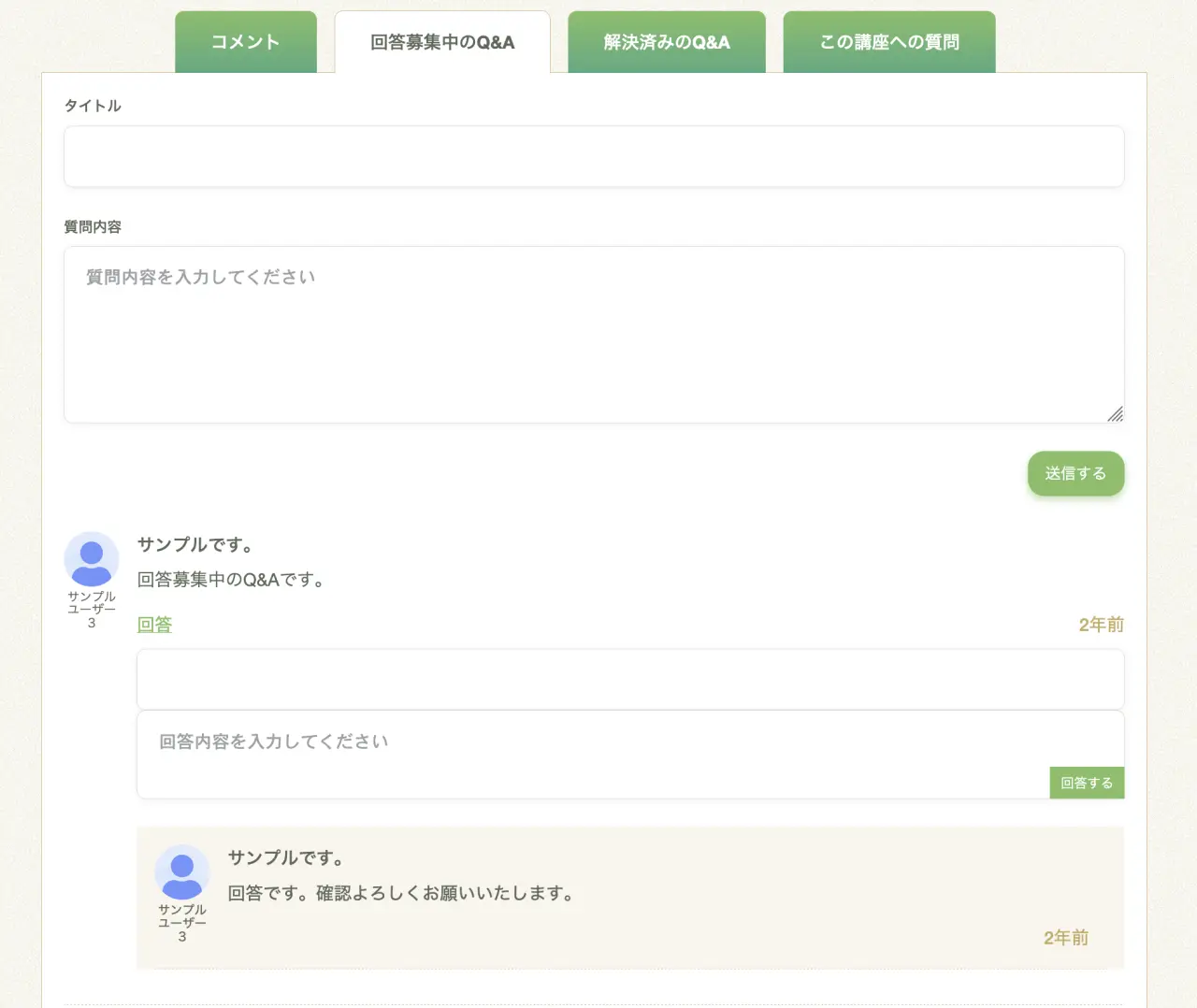Click the question text 回答募集中のQ&Aです。
Screen dimensions: 1197x1008
pyautogui.click(x=234, y=580)
